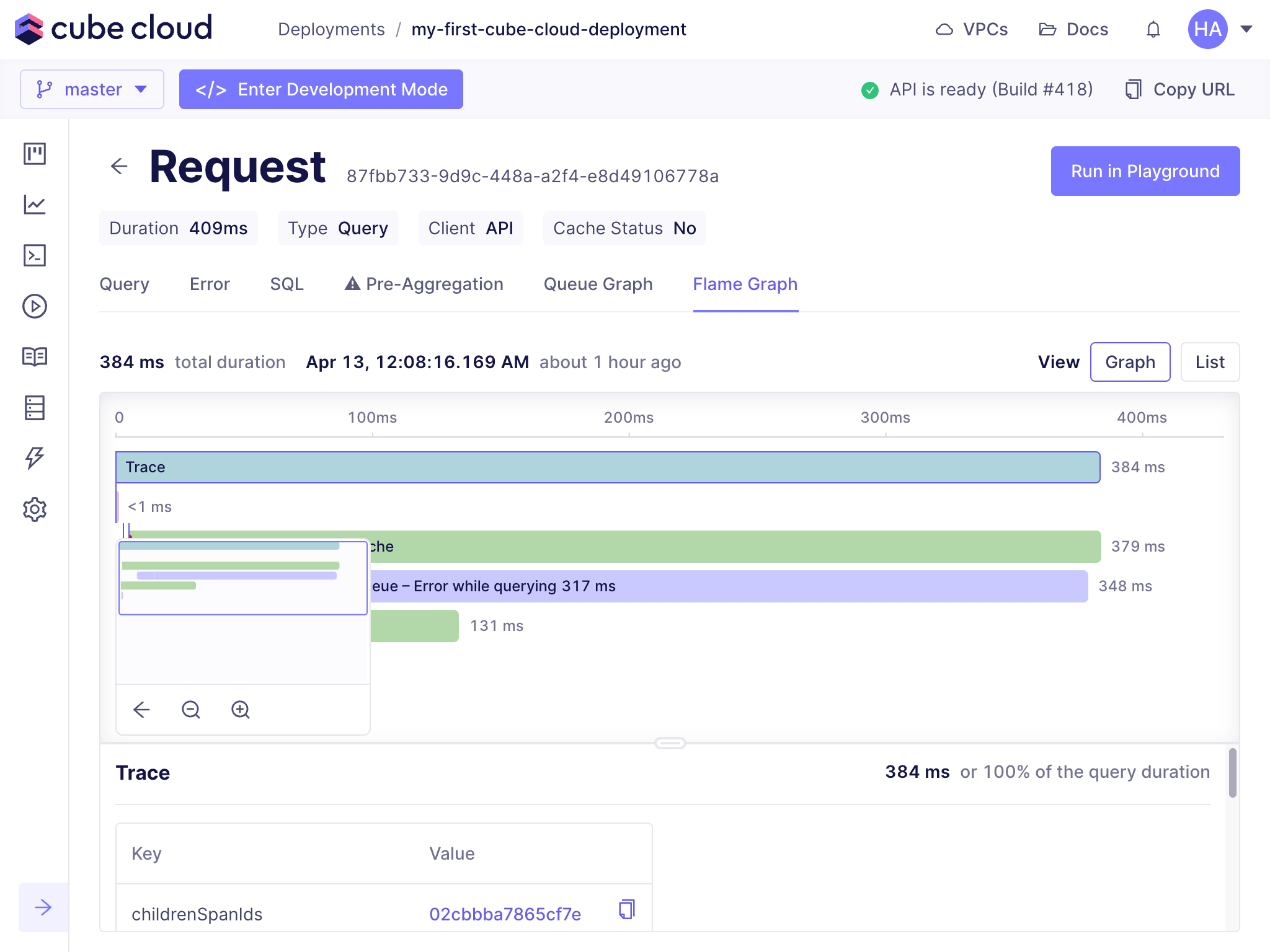Open Settings gear in sidebar
The height and width of the screenshot is (952, 1270).
[x=35, y=509]
